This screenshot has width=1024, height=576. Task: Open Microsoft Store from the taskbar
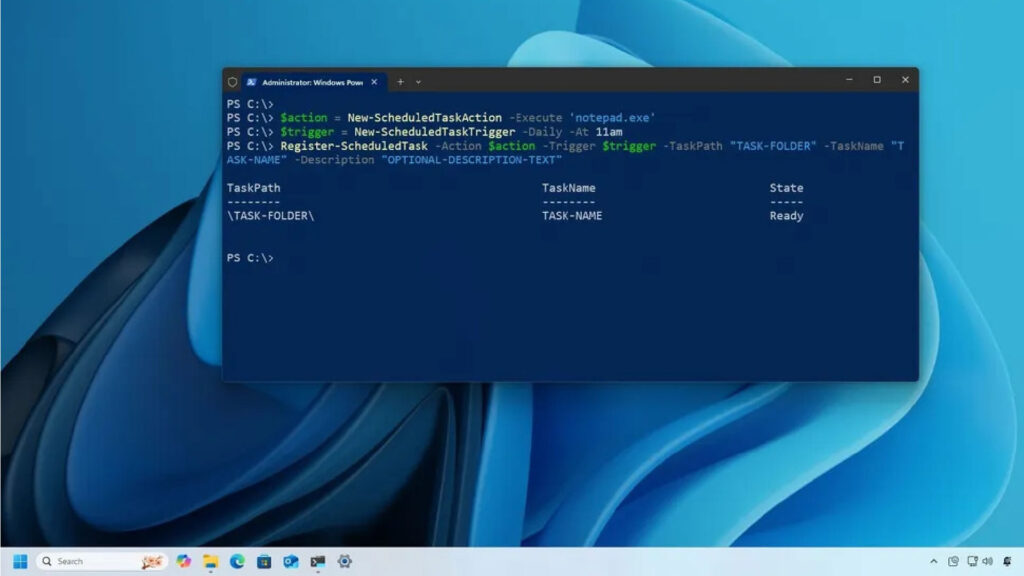pos(264,561)
